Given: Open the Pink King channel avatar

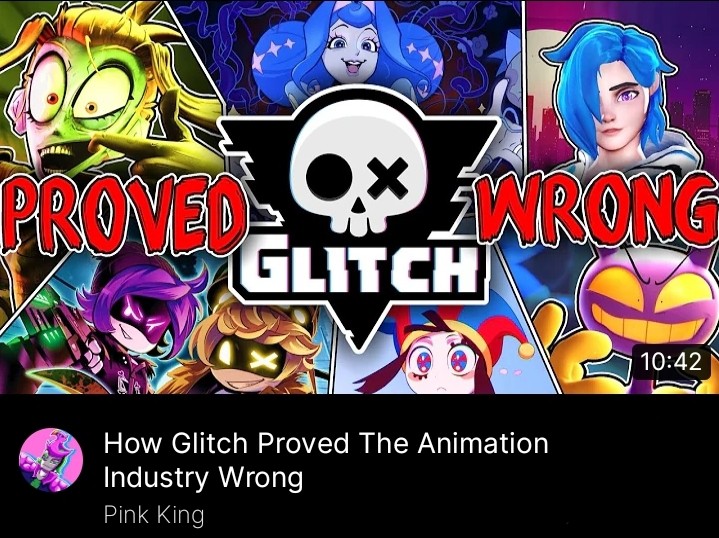Looking at the screenshot, I should tap(51, 460).
